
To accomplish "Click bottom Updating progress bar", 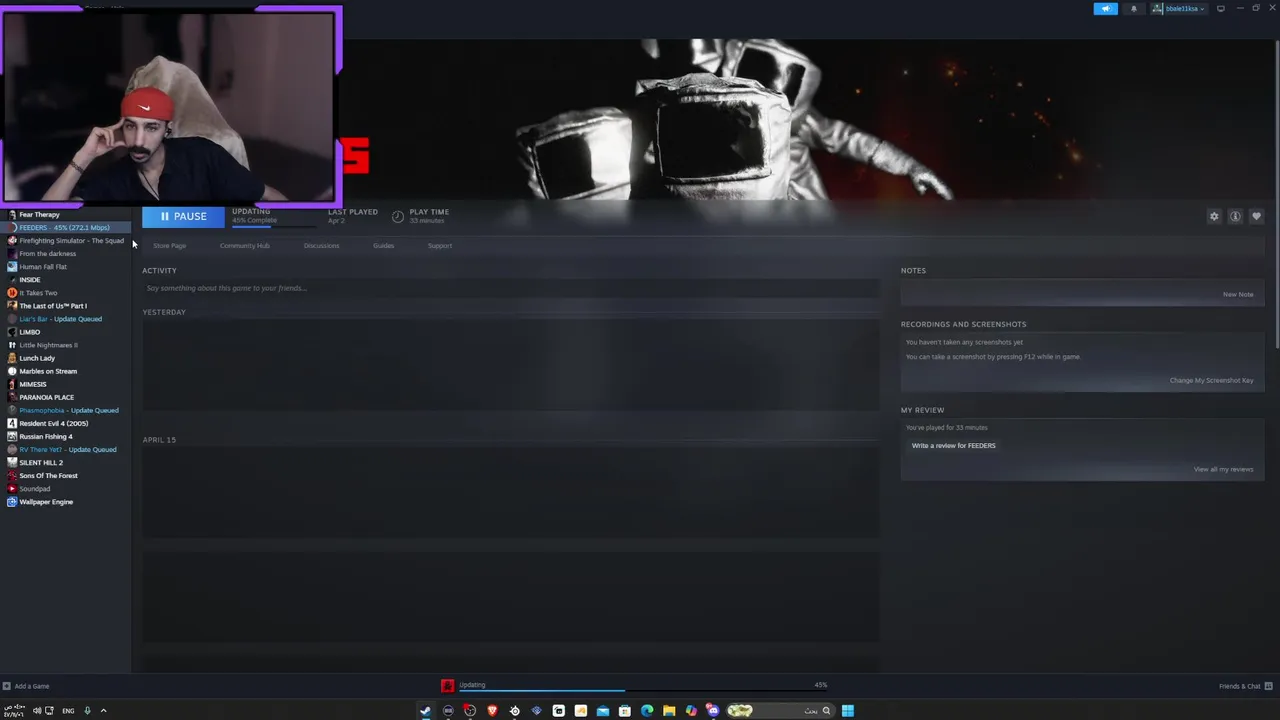I will (x=642, y=690).
